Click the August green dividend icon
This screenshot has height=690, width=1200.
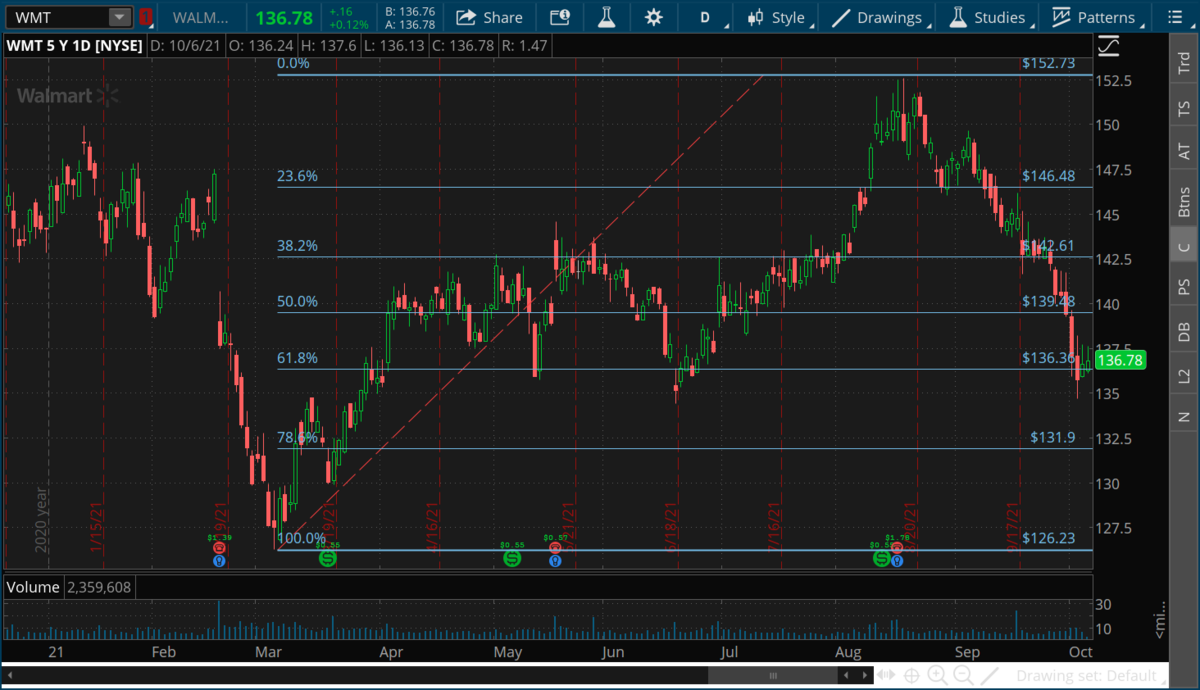882,558
